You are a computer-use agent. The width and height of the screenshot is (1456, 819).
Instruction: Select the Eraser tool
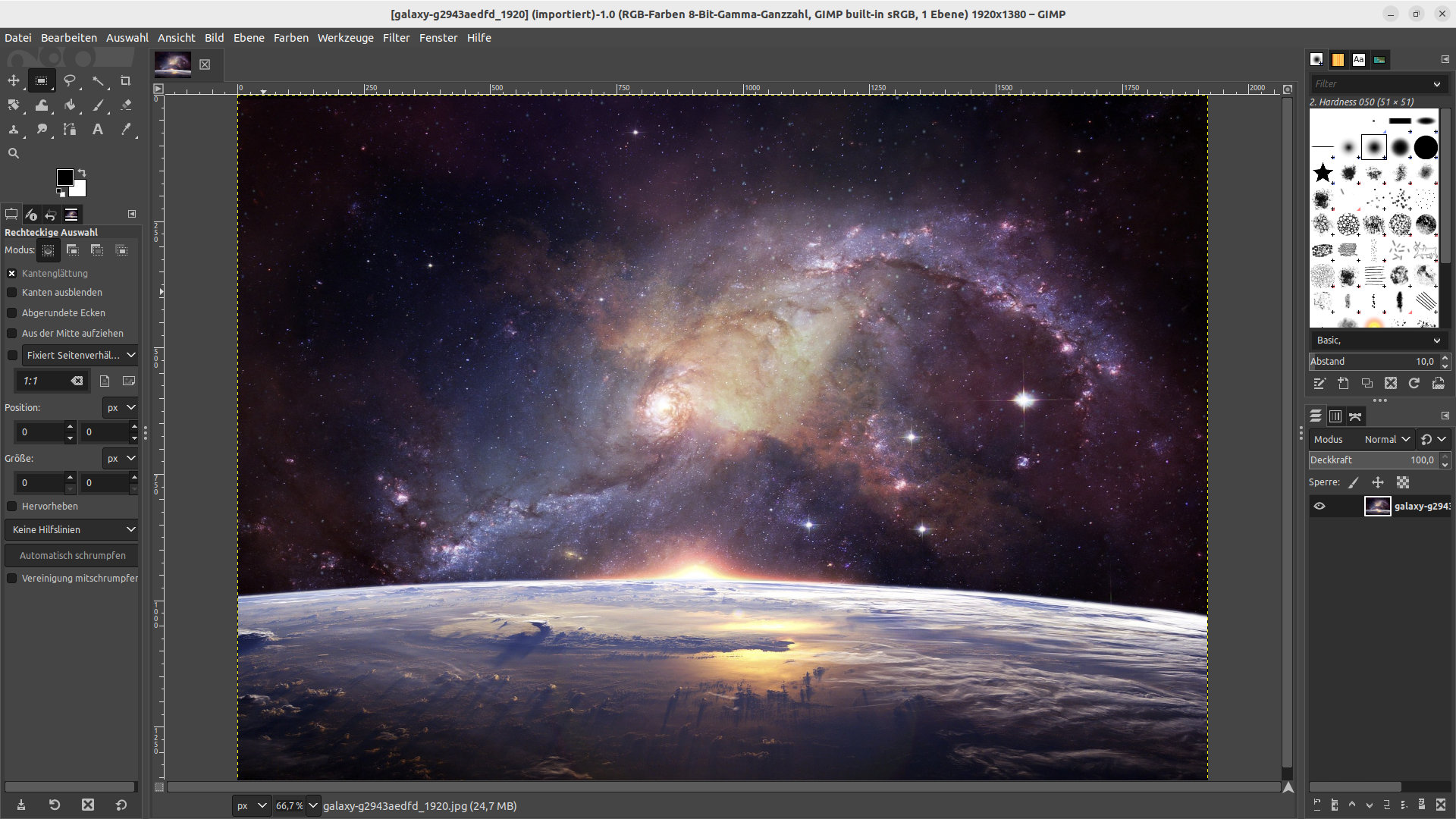[126, 105]
